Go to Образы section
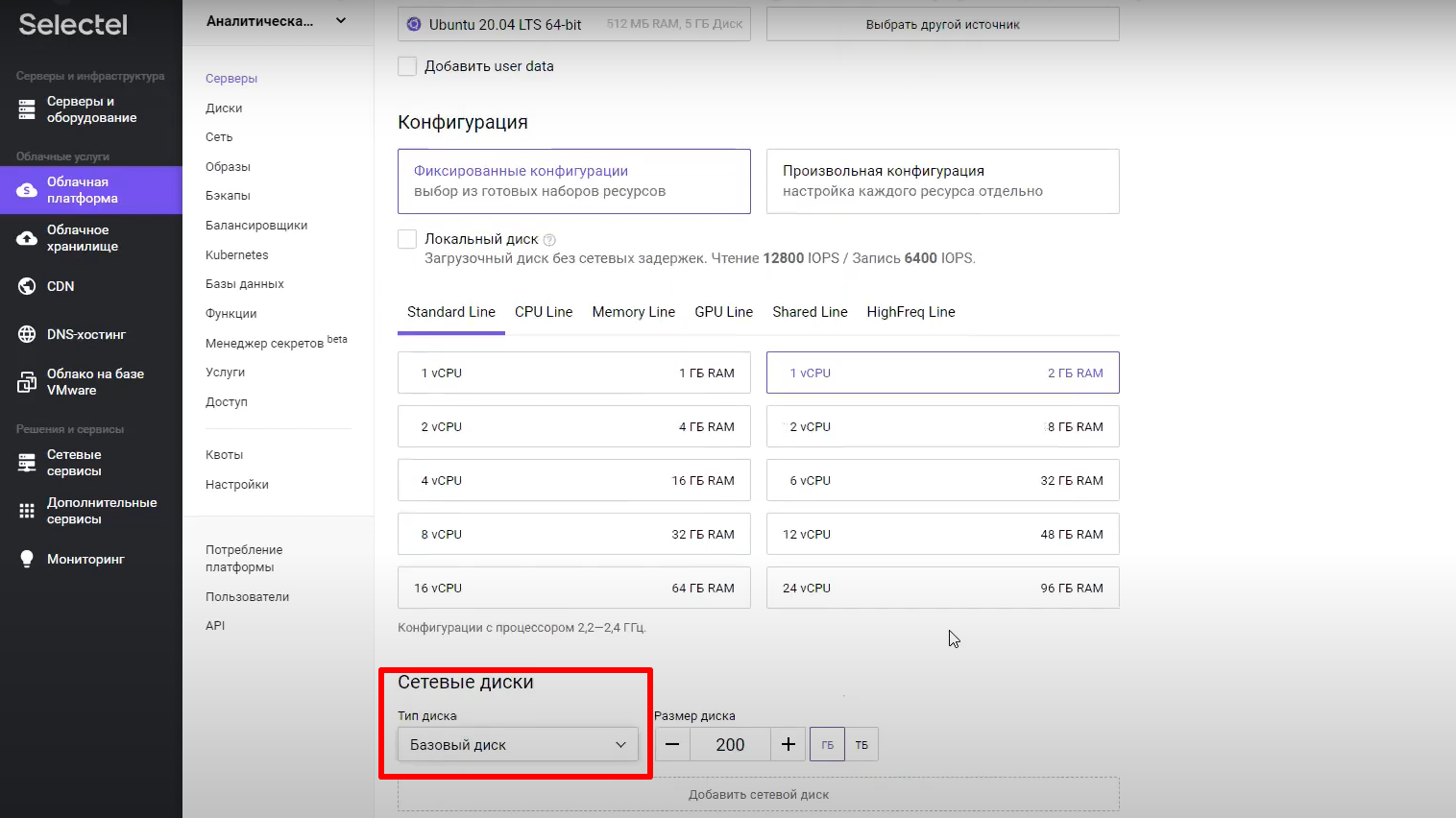Viewport: 1456px width, 818px height. 228,167
